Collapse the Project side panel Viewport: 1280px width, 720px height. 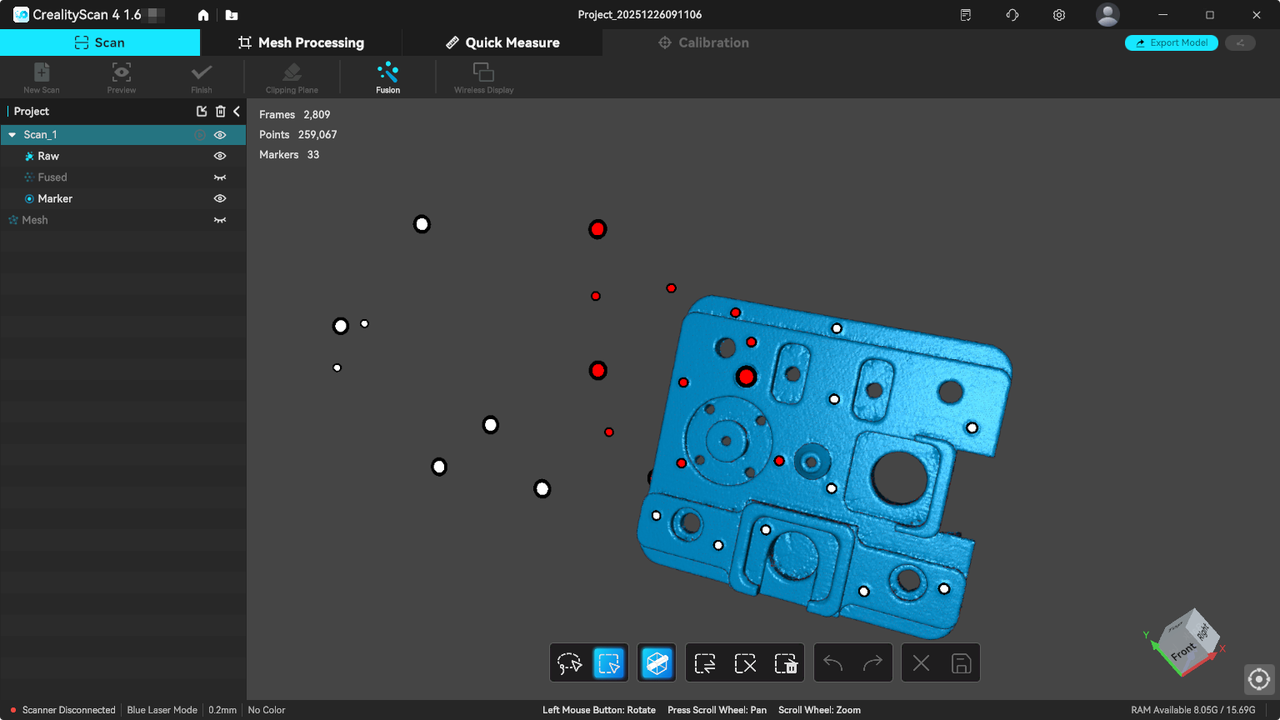(237, 111)
